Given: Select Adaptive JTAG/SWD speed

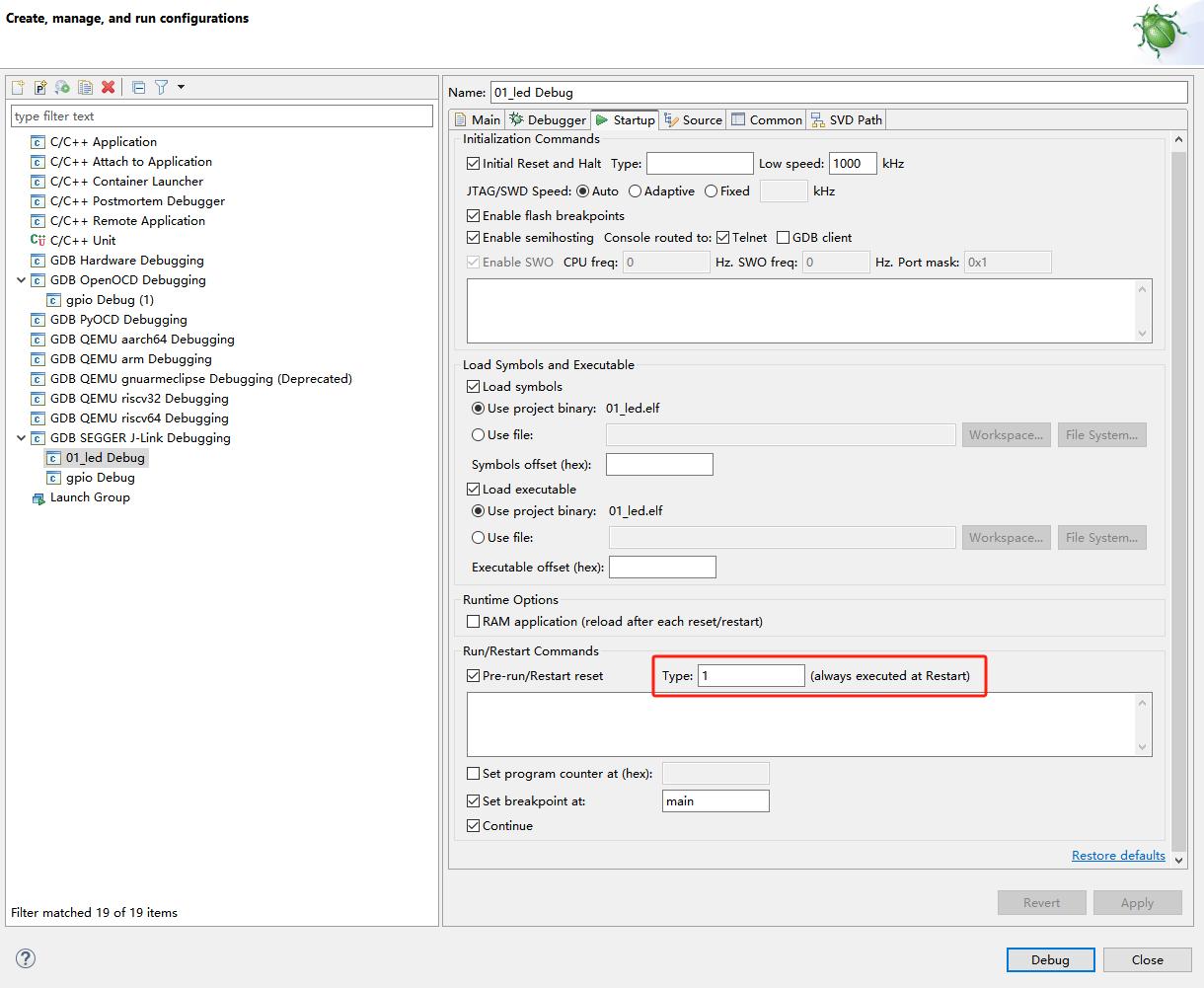Looking at the screenshot, I should (635, 191).
